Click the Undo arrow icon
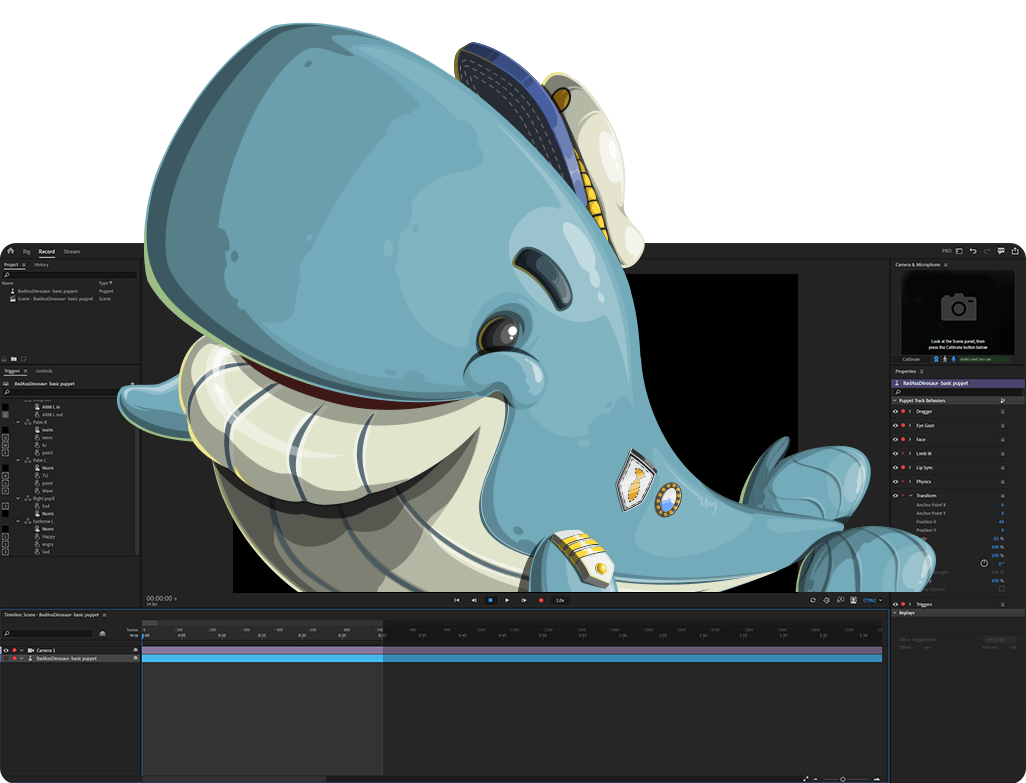Screen dimensions: 1026x783 [x=973, y=251]
